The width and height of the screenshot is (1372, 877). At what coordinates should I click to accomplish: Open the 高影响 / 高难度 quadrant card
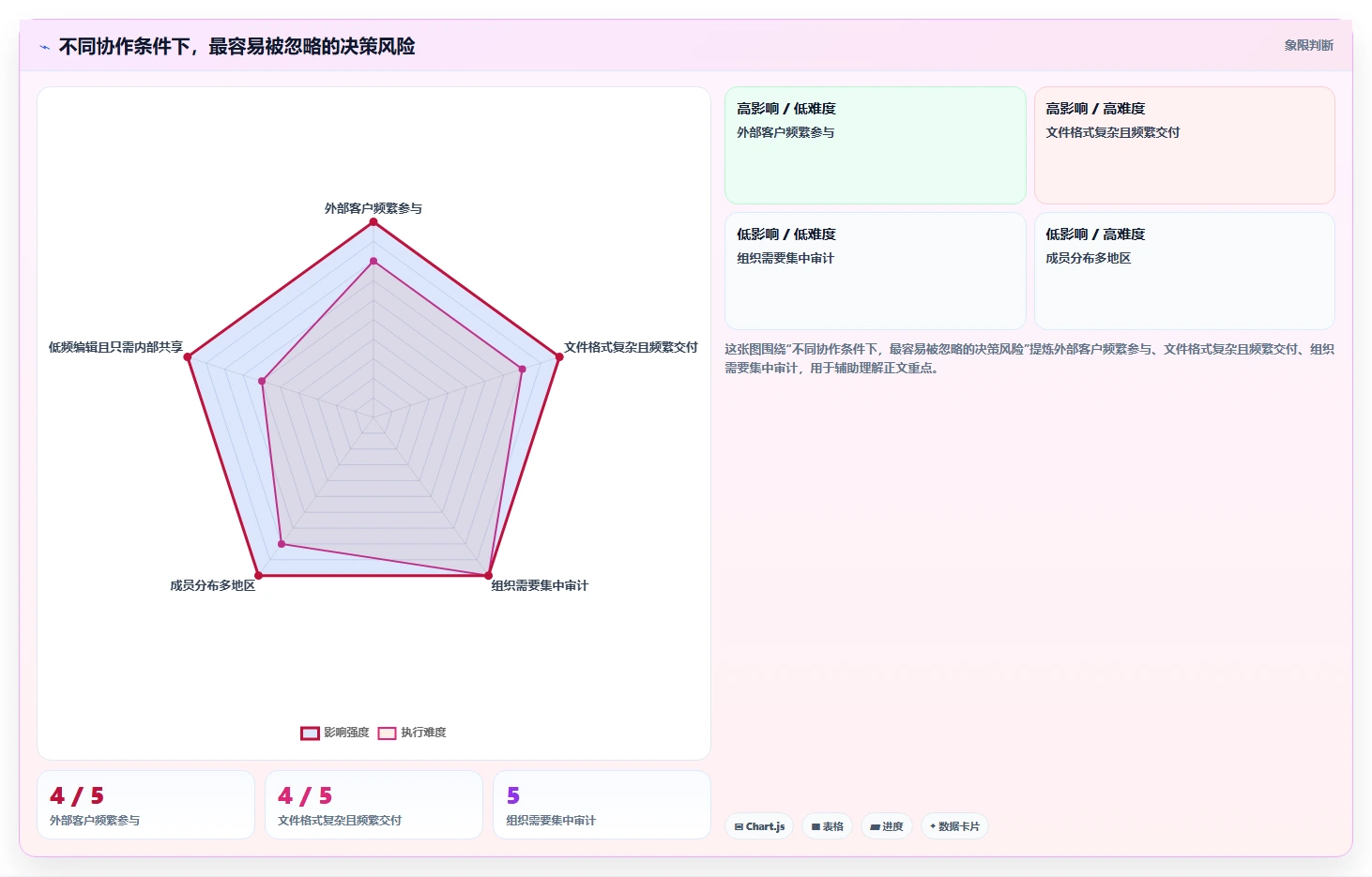pyautogui.click(x=1184, y=145)
